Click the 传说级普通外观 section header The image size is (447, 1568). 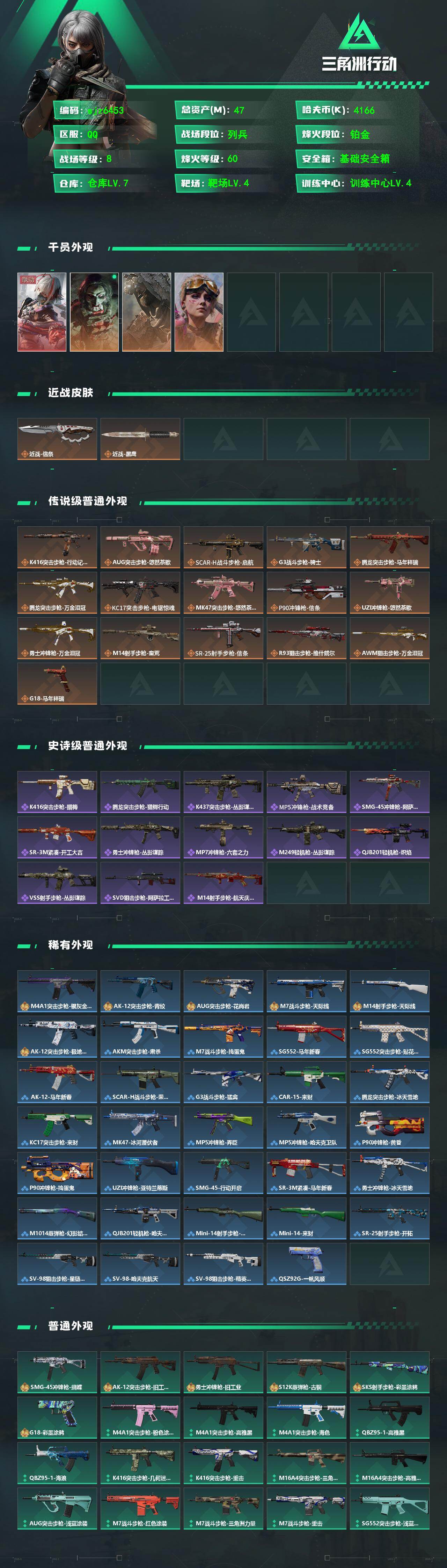pyautogui.click(x=88, y=501)
